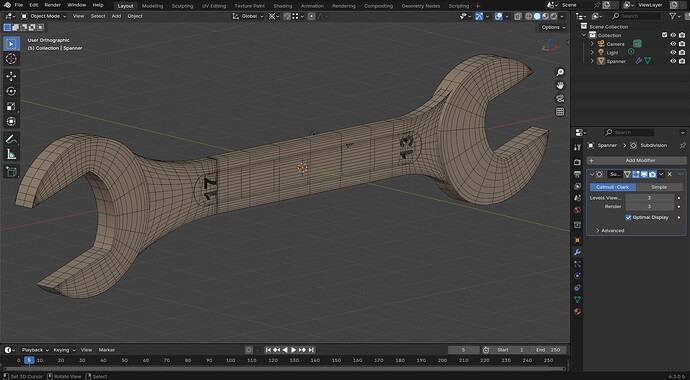The width and height of the screenshot is (690, 380).
Task: Switch orthographic/perspective with the grid icon
Action: tap(560, 112)
